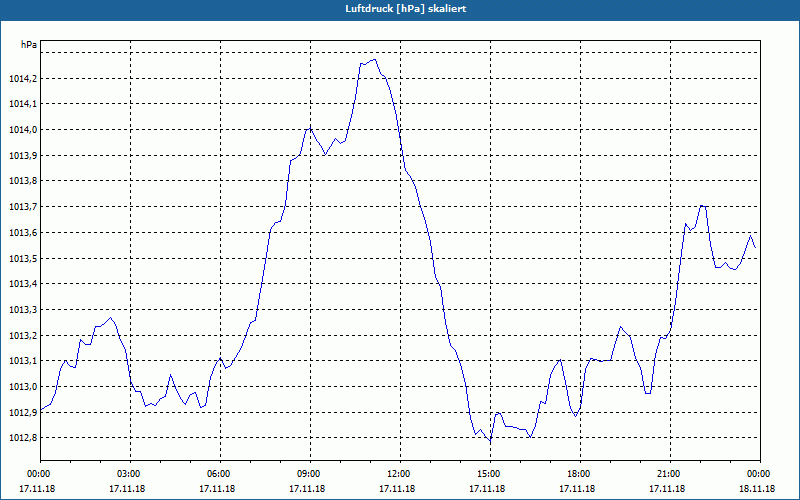Select the 1012,8 y-axis label
The width and height of the screenshot is (800, 500).
(23, 438)
